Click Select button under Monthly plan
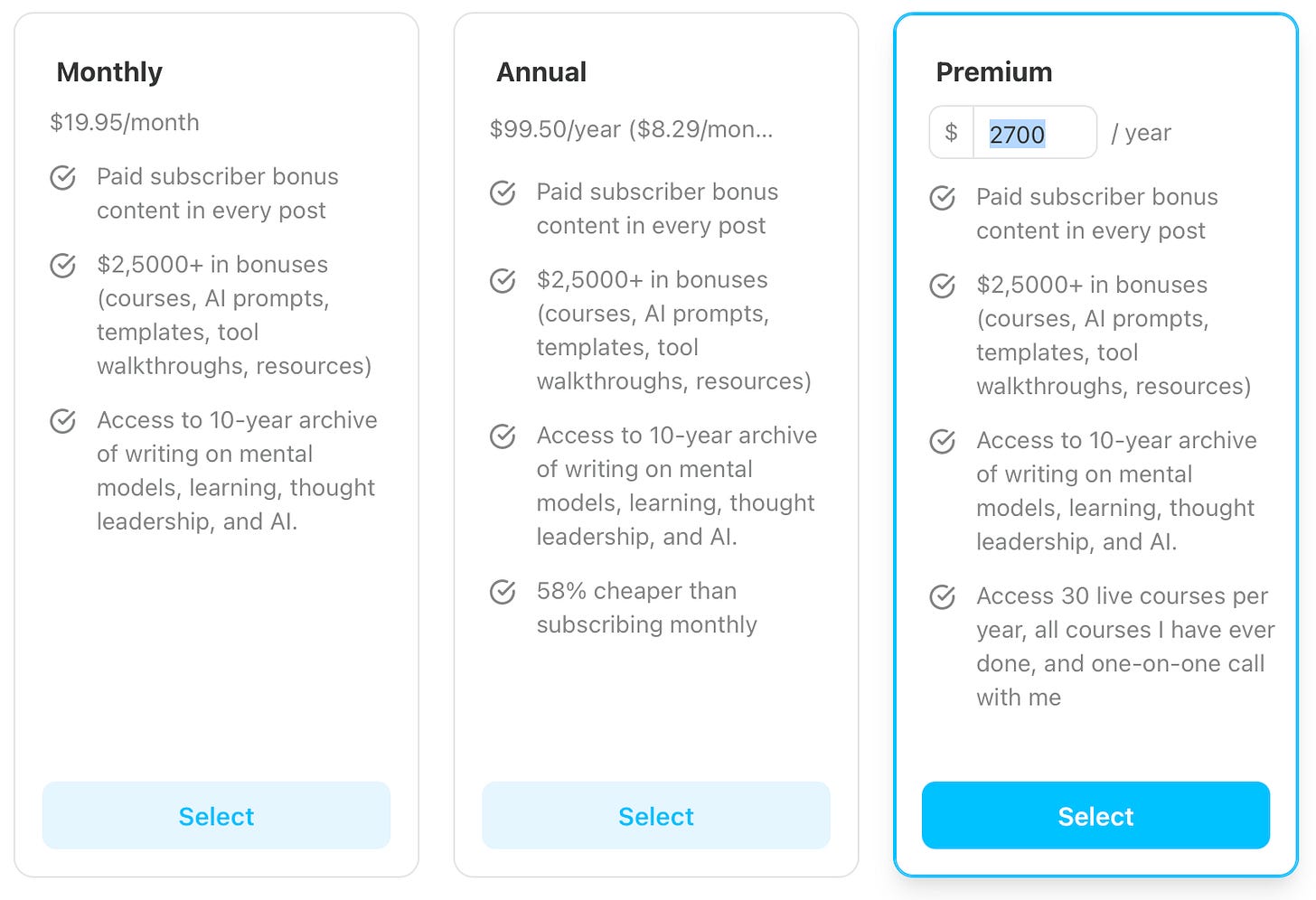The image size is (1316, 900). (216, 815)
